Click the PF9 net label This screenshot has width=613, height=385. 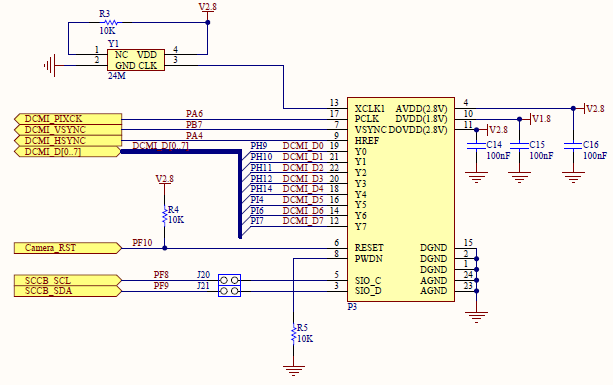coord(161,286)
